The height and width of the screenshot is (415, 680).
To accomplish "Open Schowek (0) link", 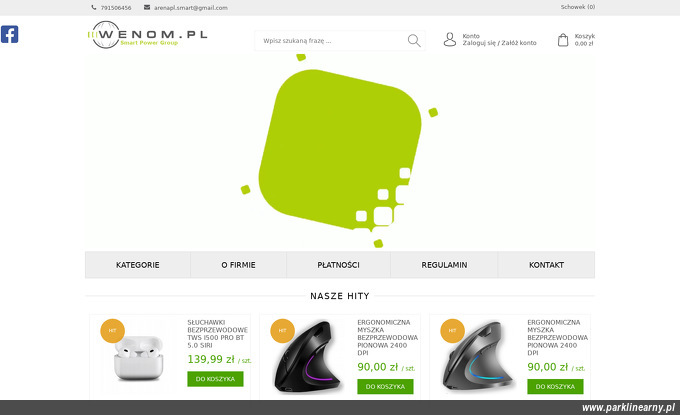I will tap(578, 7).
